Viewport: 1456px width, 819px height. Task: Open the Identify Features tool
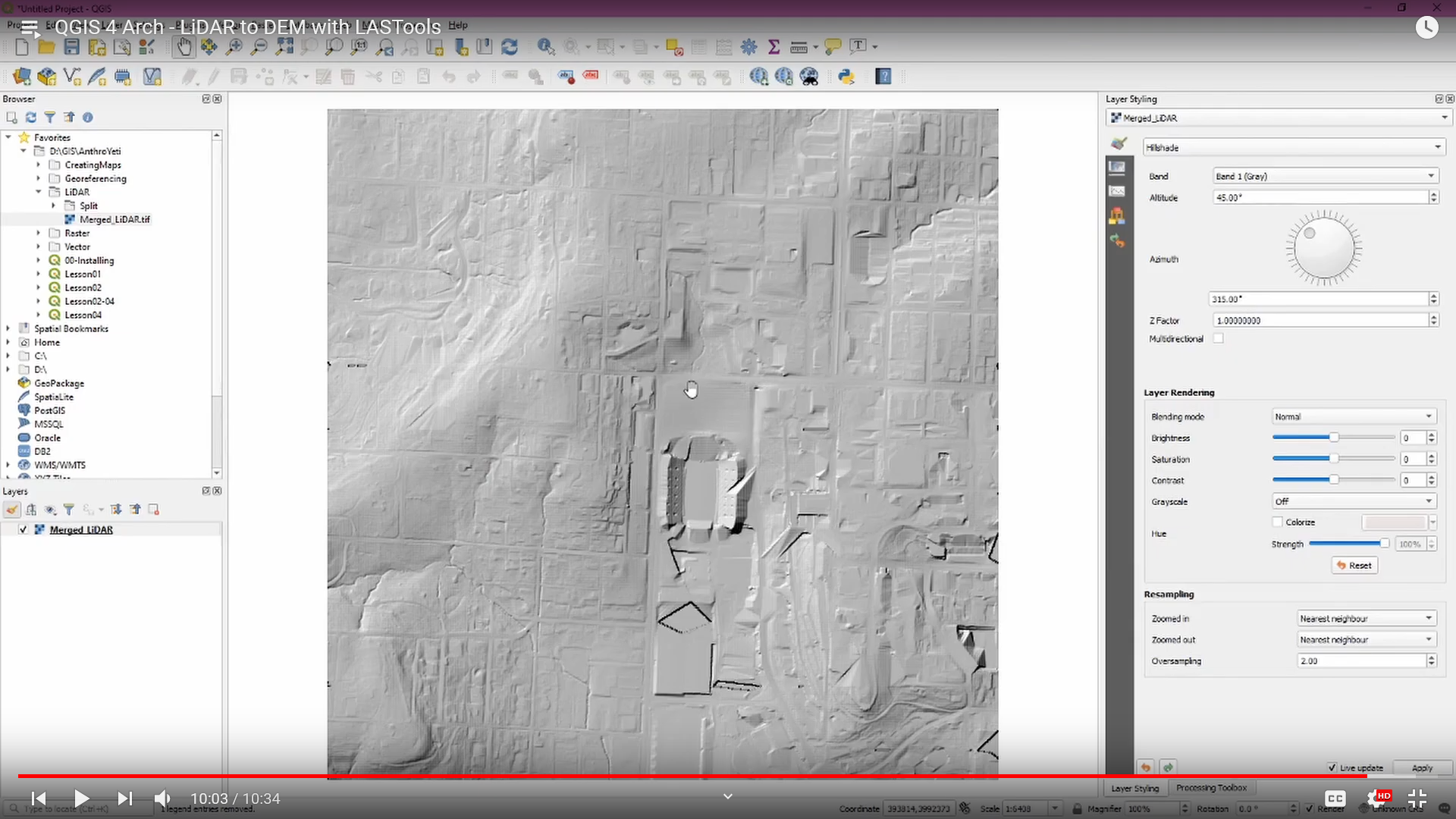[x=544, y=46]
